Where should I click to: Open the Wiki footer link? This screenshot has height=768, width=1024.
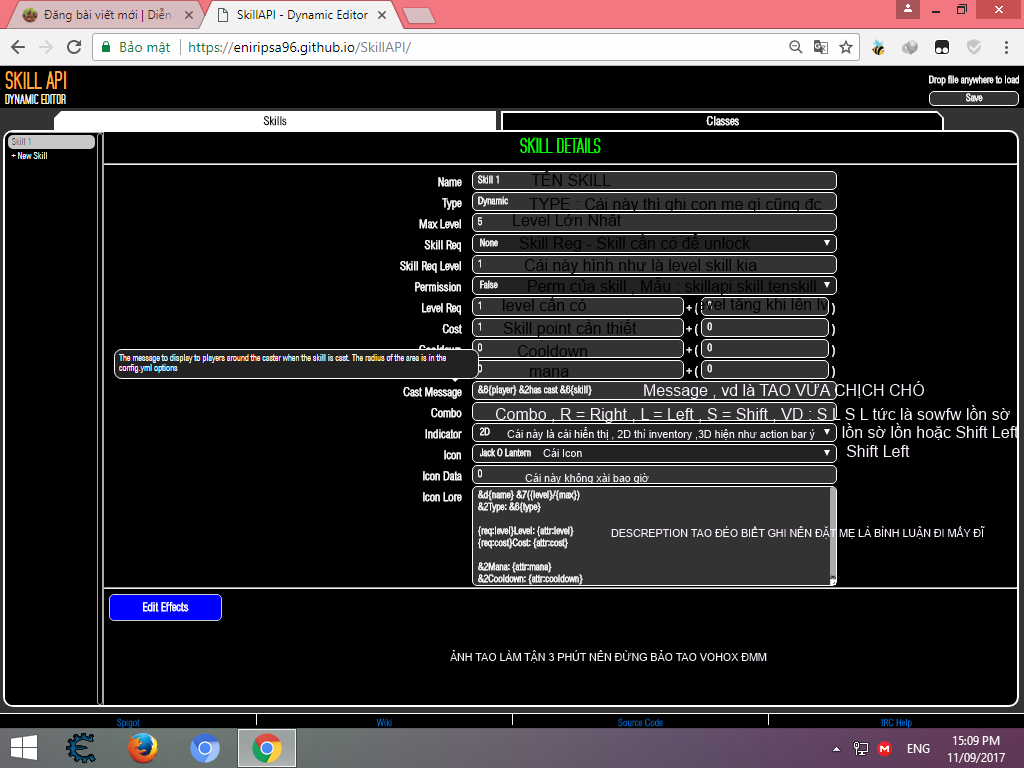click(384, 722)
